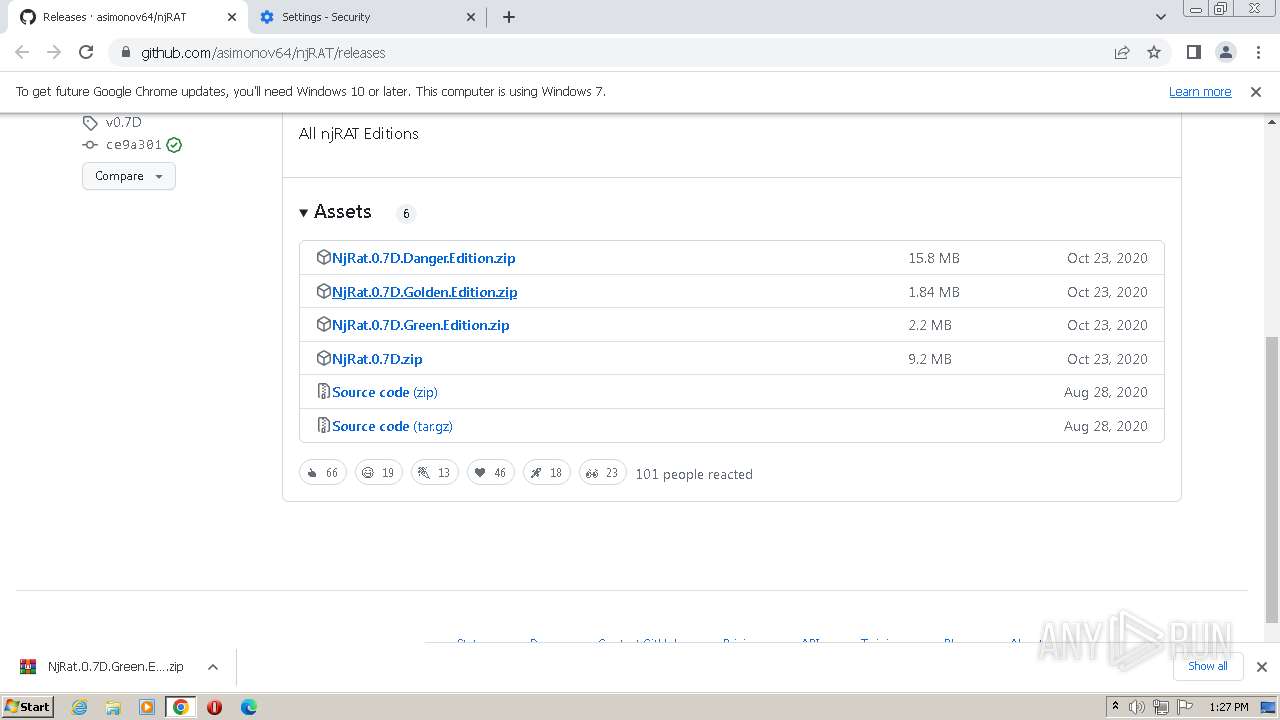Click the 101 people reacted text
Screen dimensions: 1280x720
pyautogui.click(x=694, y=474)
